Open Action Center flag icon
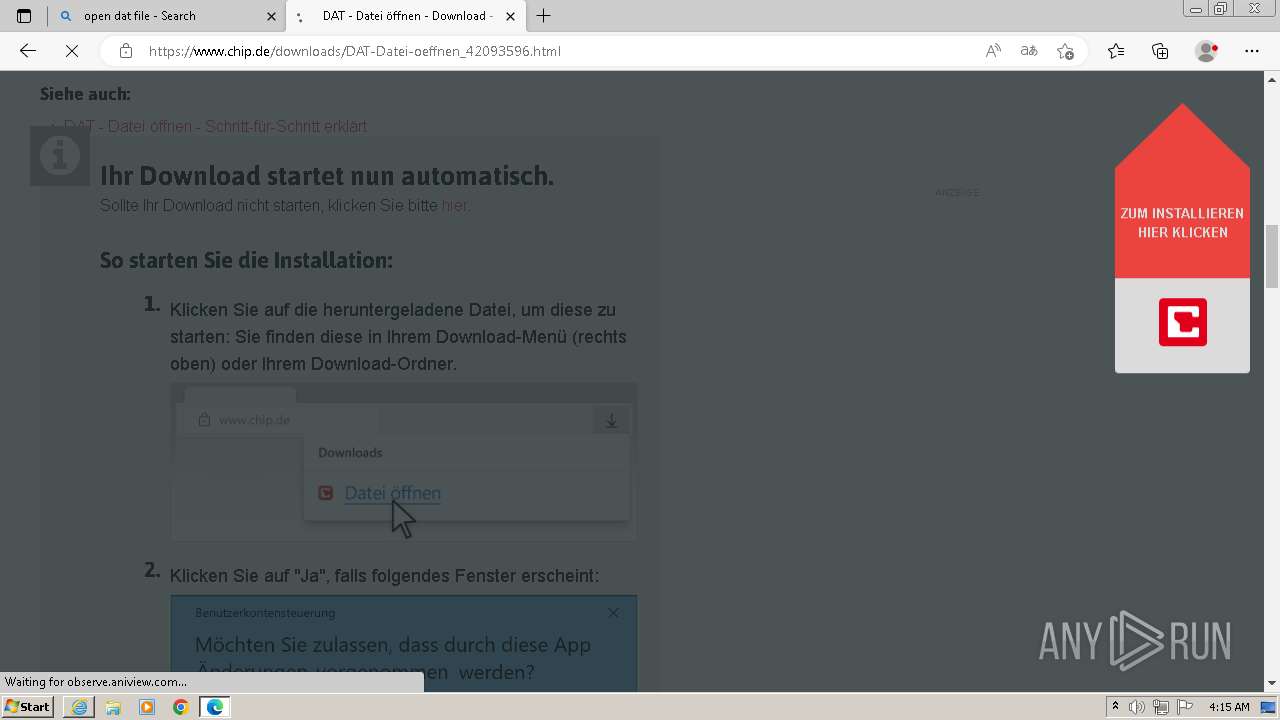The width and height of the screenshot is (1280, 720). [x=1184, y=707]
